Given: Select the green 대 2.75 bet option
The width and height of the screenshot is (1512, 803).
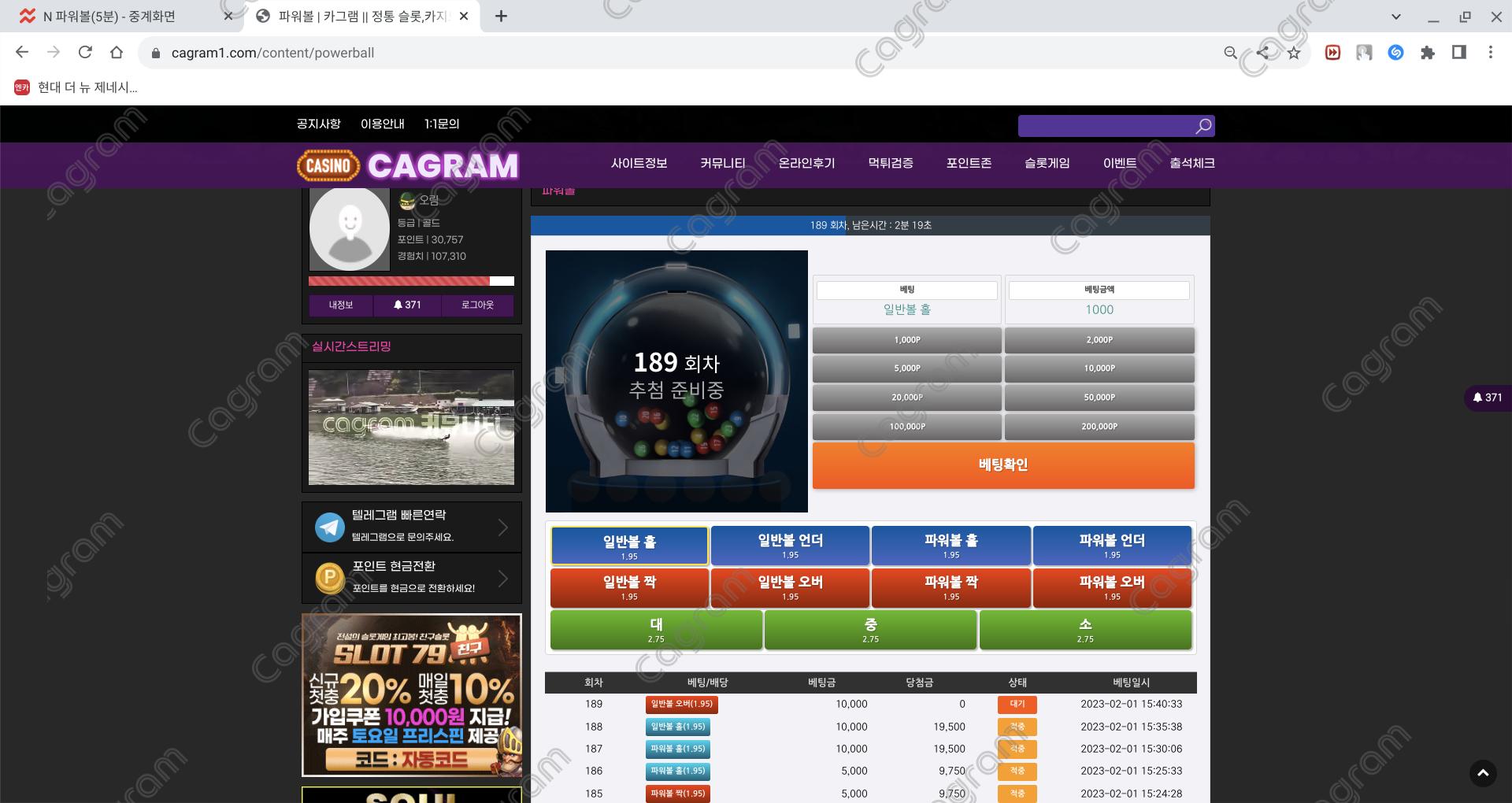Looking at the screenshot, I should coord(656,630).
